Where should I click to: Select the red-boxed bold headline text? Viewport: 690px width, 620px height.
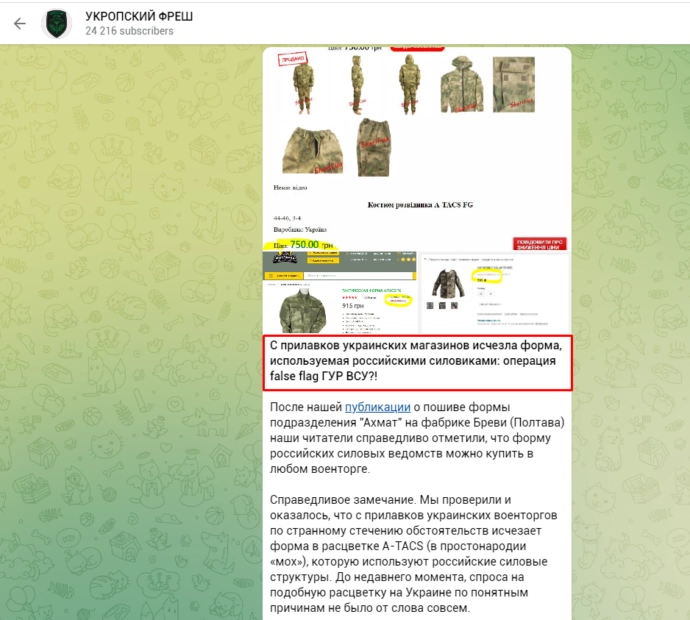418,363
